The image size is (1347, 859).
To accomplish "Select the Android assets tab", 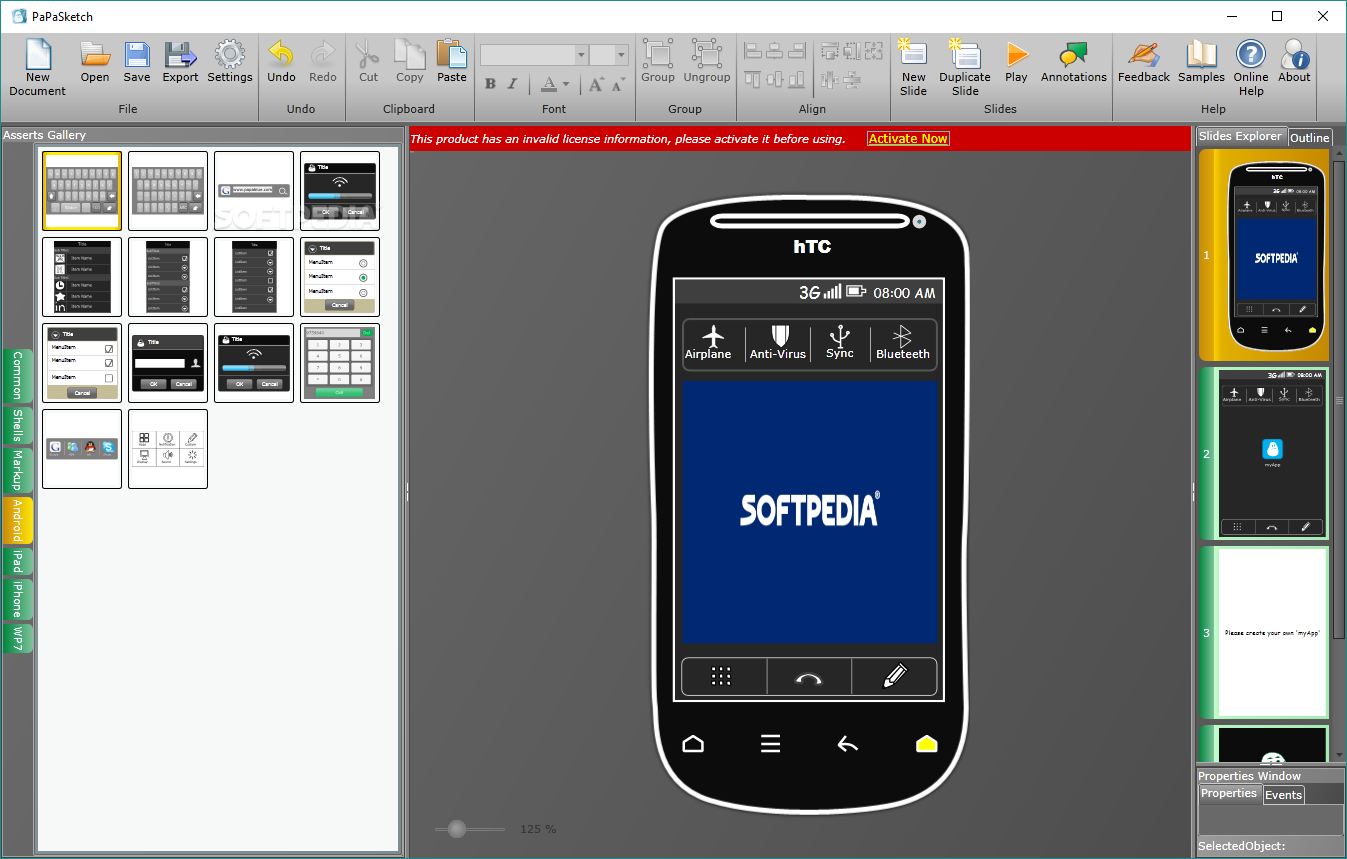I will [18, 520].
